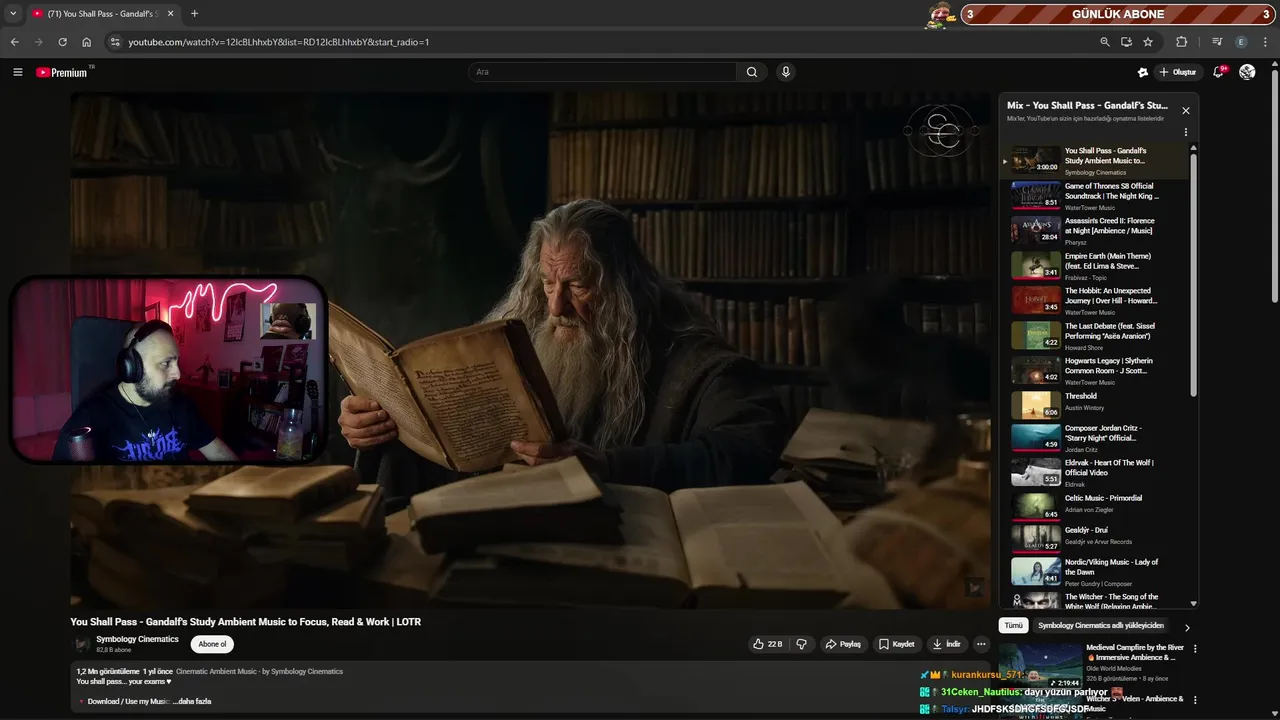
Task: Dislike the video with thumbs down
Action: 801,644
